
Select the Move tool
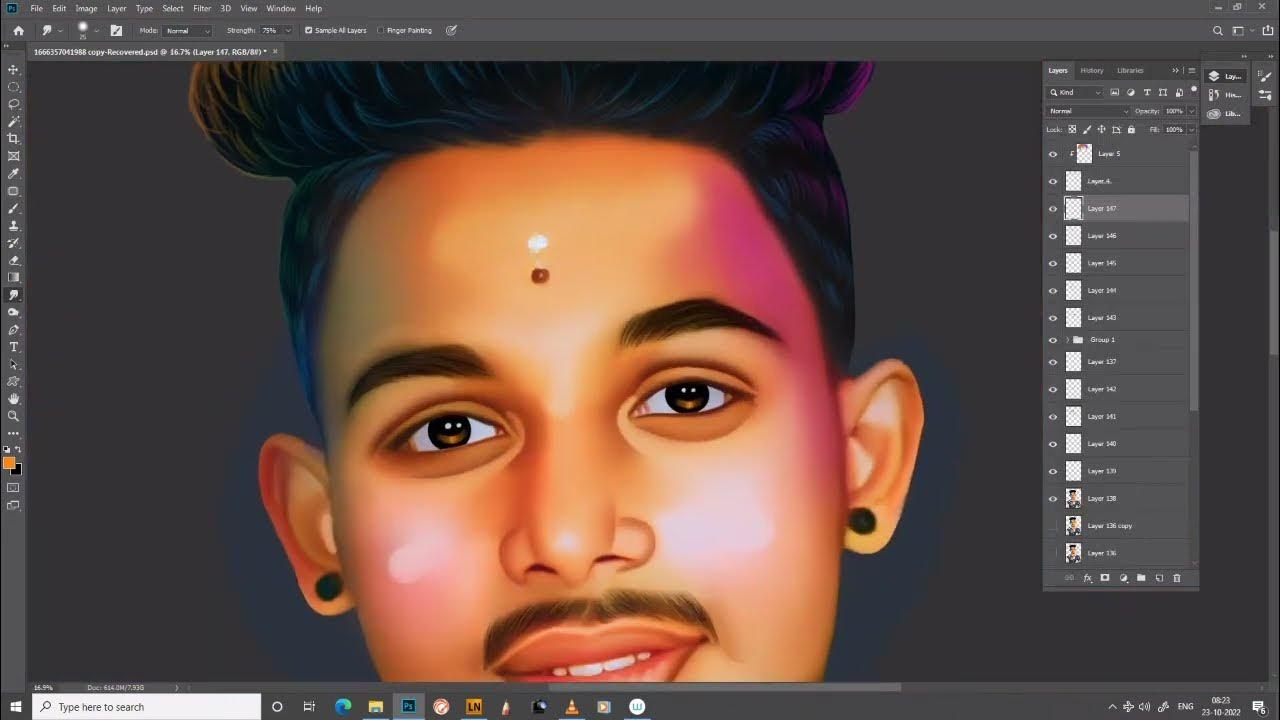coord(14,69)
